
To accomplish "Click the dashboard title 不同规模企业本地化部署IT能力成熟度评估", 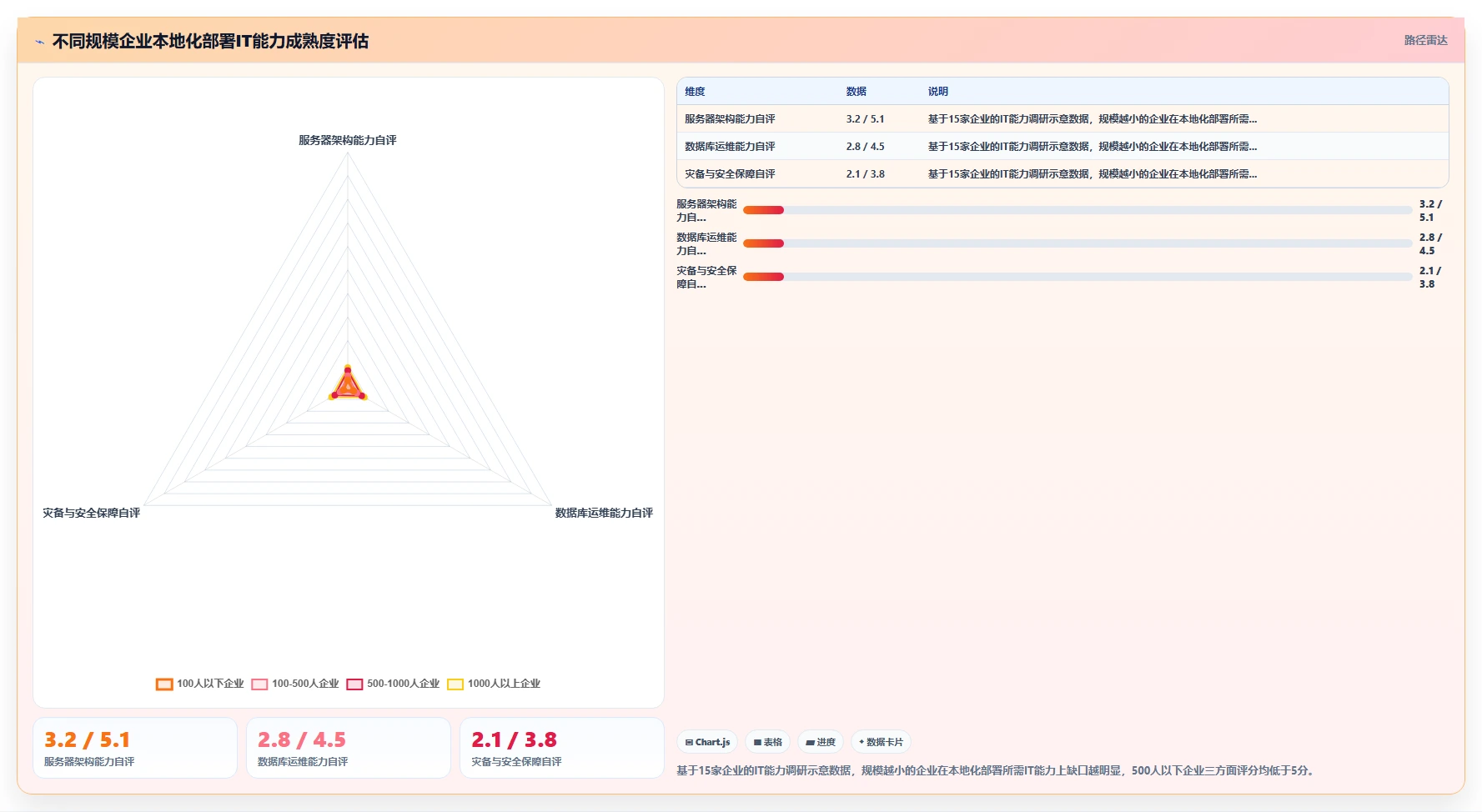I will pos(210,41).
